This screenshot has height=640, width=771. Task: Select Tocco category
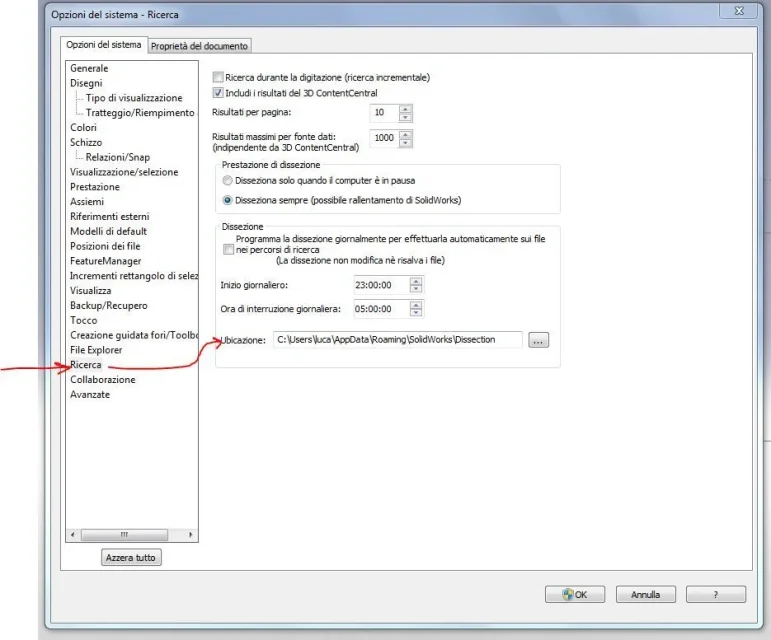click(84, 320)
